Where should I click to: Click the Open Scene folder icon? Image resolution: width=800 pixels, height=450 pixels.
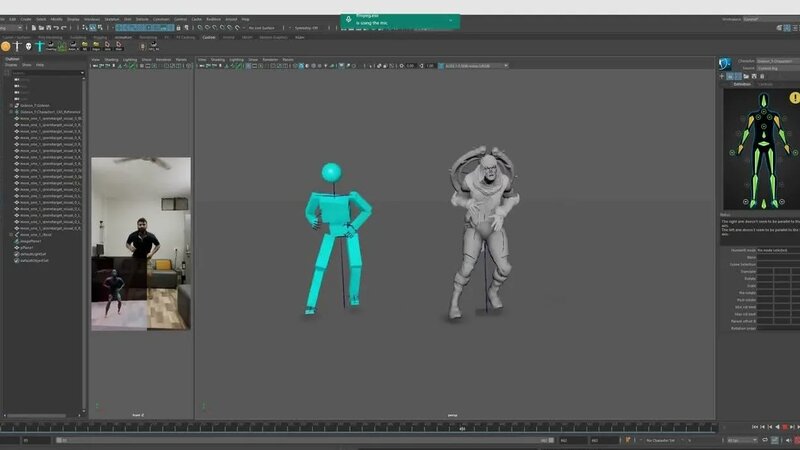(41, 28)
